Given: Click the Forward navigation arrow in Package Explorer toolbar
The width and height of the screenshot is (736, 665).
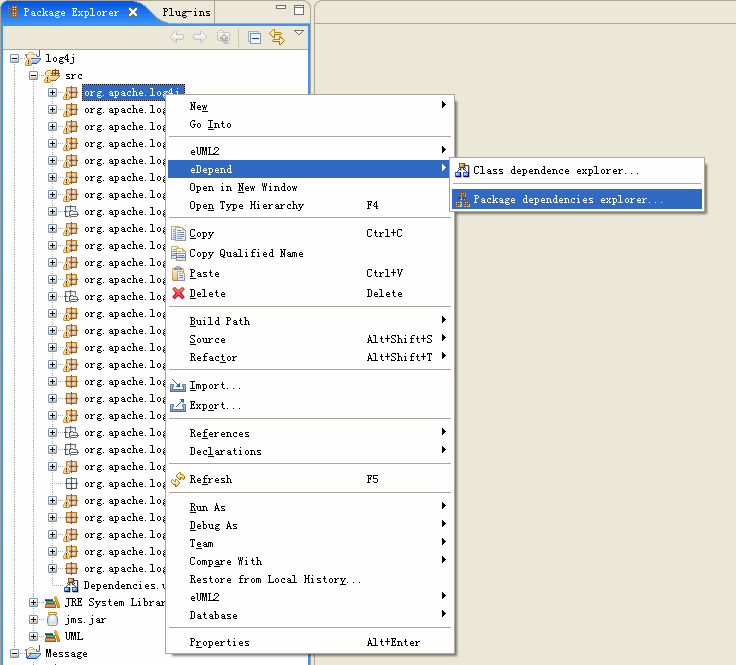Looking at the screenshot, I should (x=200, y=37).
